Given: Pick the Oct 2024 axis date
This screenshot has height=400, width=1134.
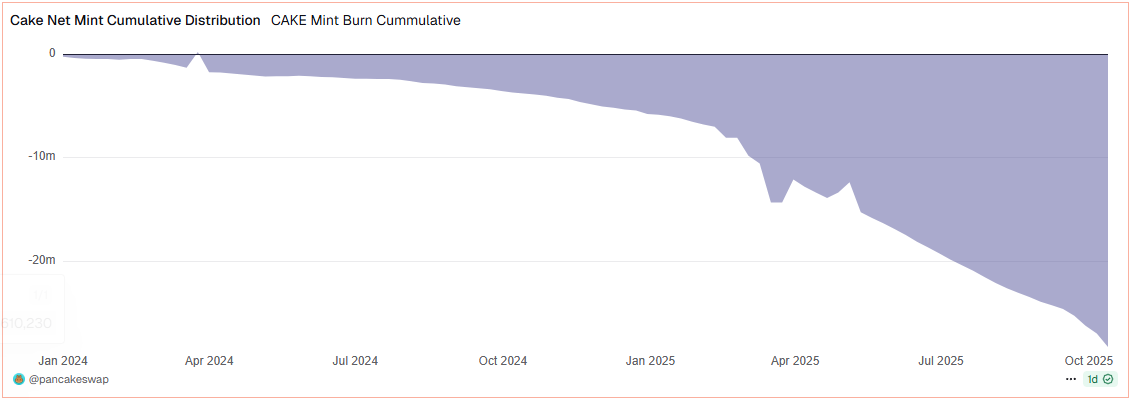Looking at the screenshot, I should coord(502,360).
